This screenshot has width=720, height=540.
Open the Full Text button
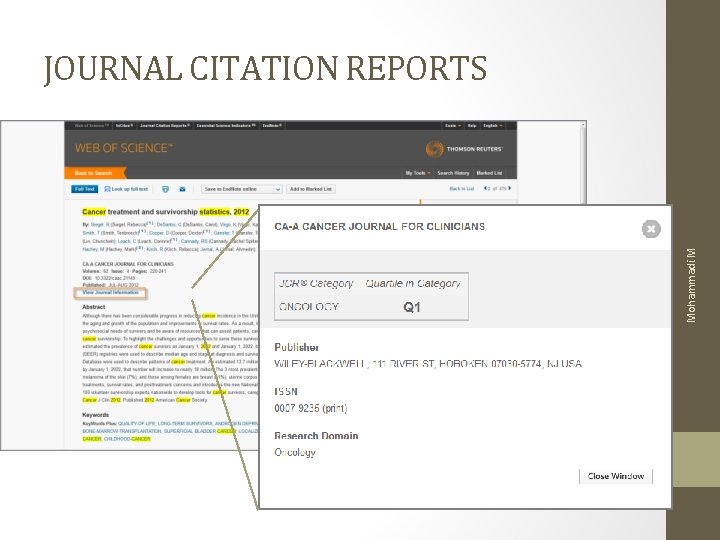84,189
